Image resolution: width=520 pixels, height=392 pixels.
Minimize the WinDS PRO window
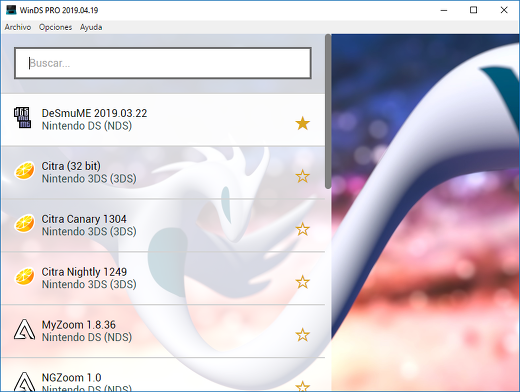coord(444,10)
